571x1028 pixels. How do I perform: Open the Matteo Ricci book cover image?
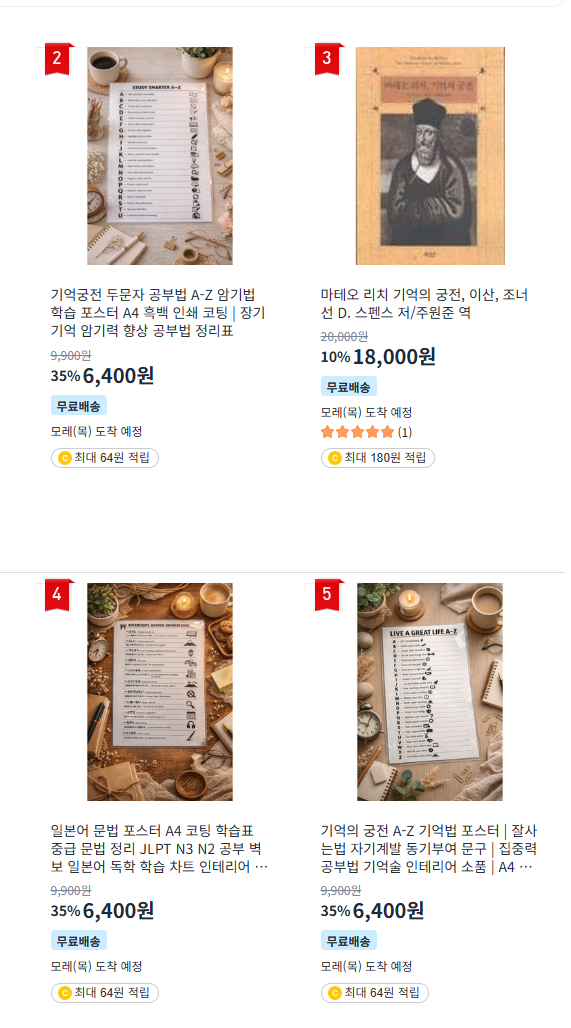pos(430,156)
